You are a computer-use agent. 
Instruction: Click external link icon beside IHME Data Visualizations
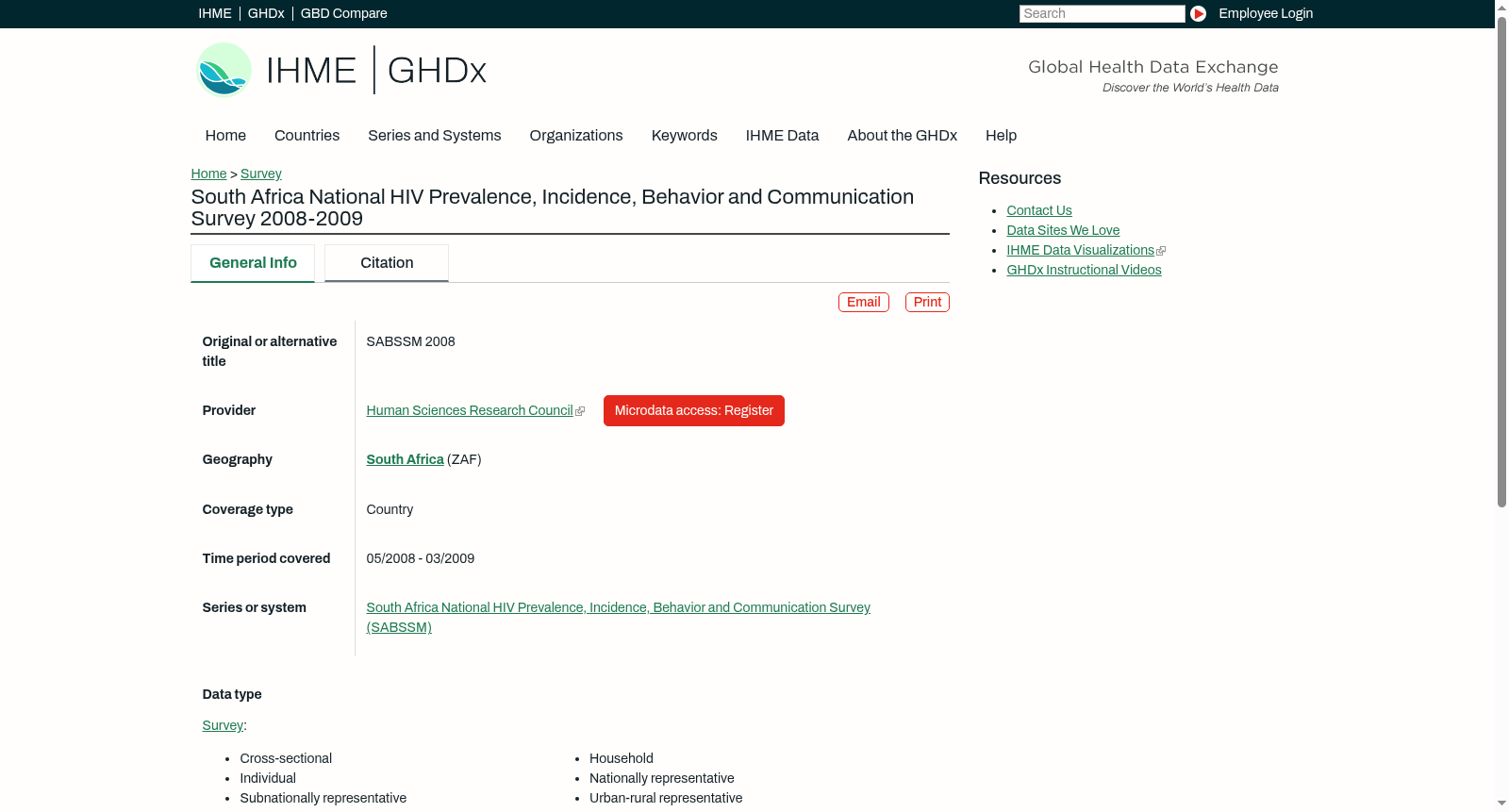(x=1161, y=251)
